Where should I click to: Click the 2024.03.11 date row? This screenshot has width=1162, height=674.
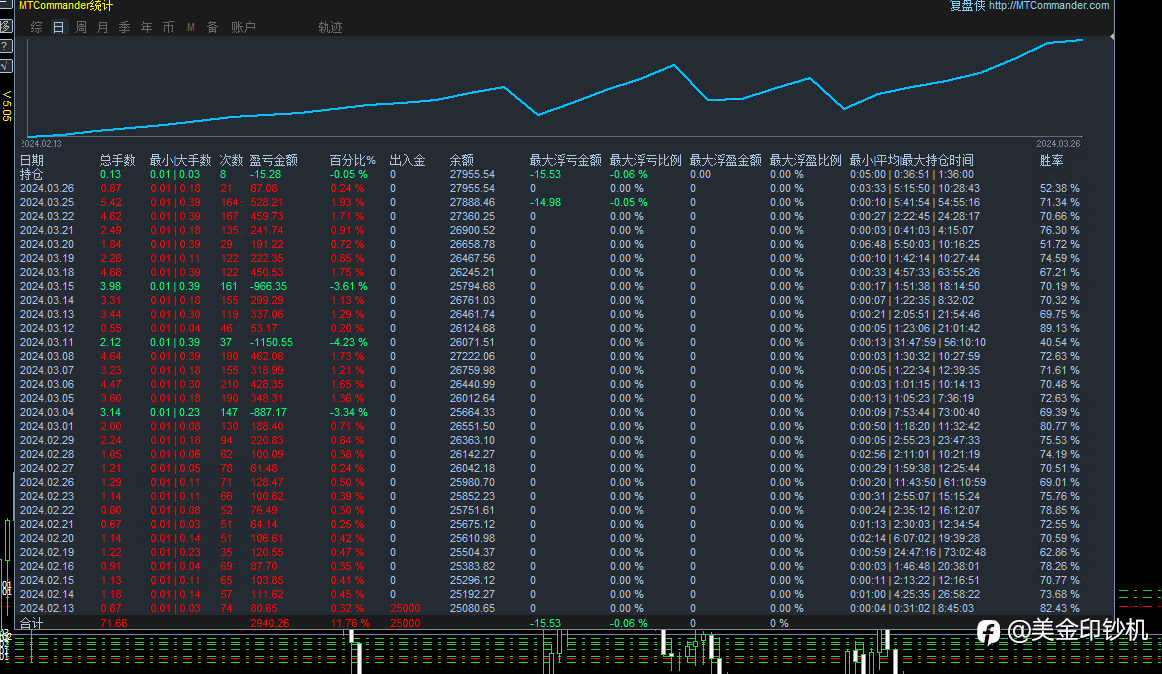pyautogui.click(x=47, y=342)
